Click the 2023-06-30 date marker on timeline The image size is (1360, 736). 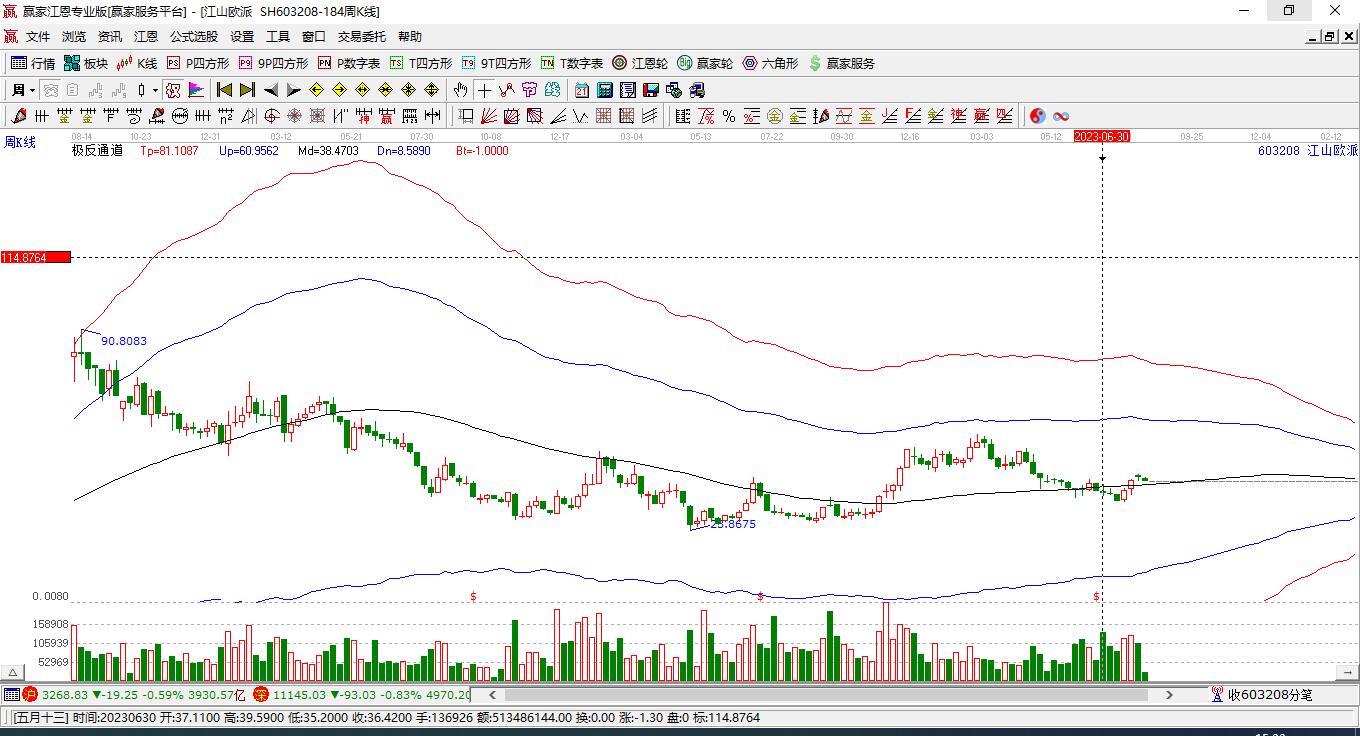click(1101, 136)
